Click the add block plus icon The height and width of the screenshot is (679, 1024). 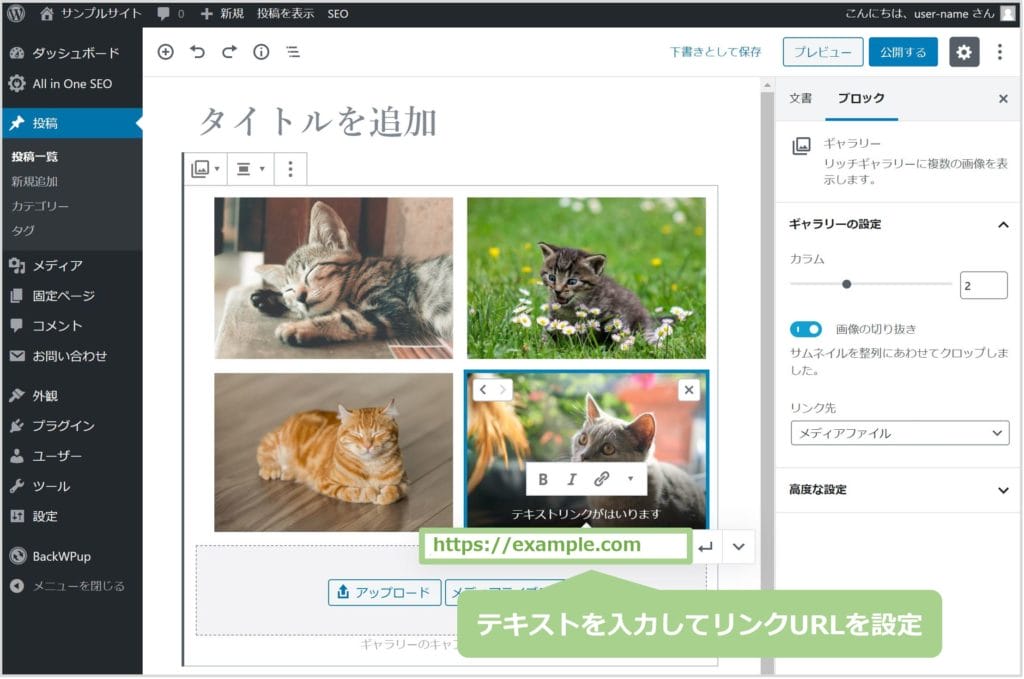point(166,52)
